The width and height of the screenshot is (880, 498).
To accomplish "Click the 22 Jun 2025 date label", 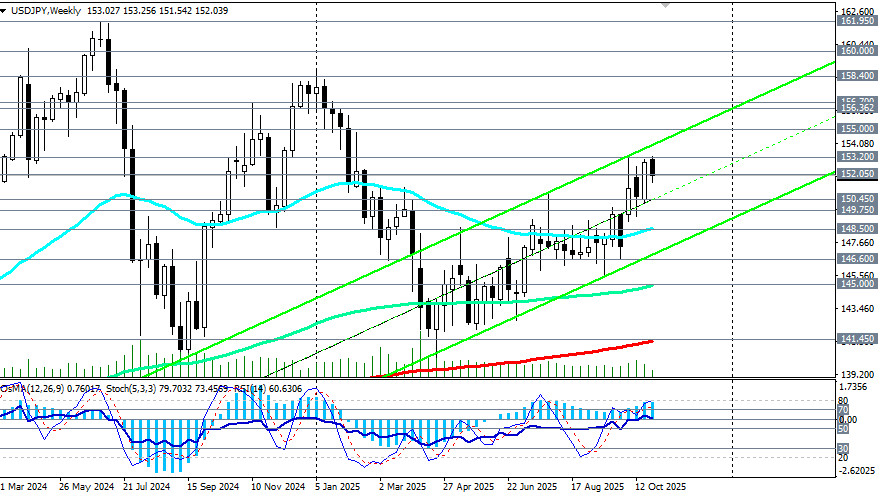I will pyautogui.click(x=532, y=486).
